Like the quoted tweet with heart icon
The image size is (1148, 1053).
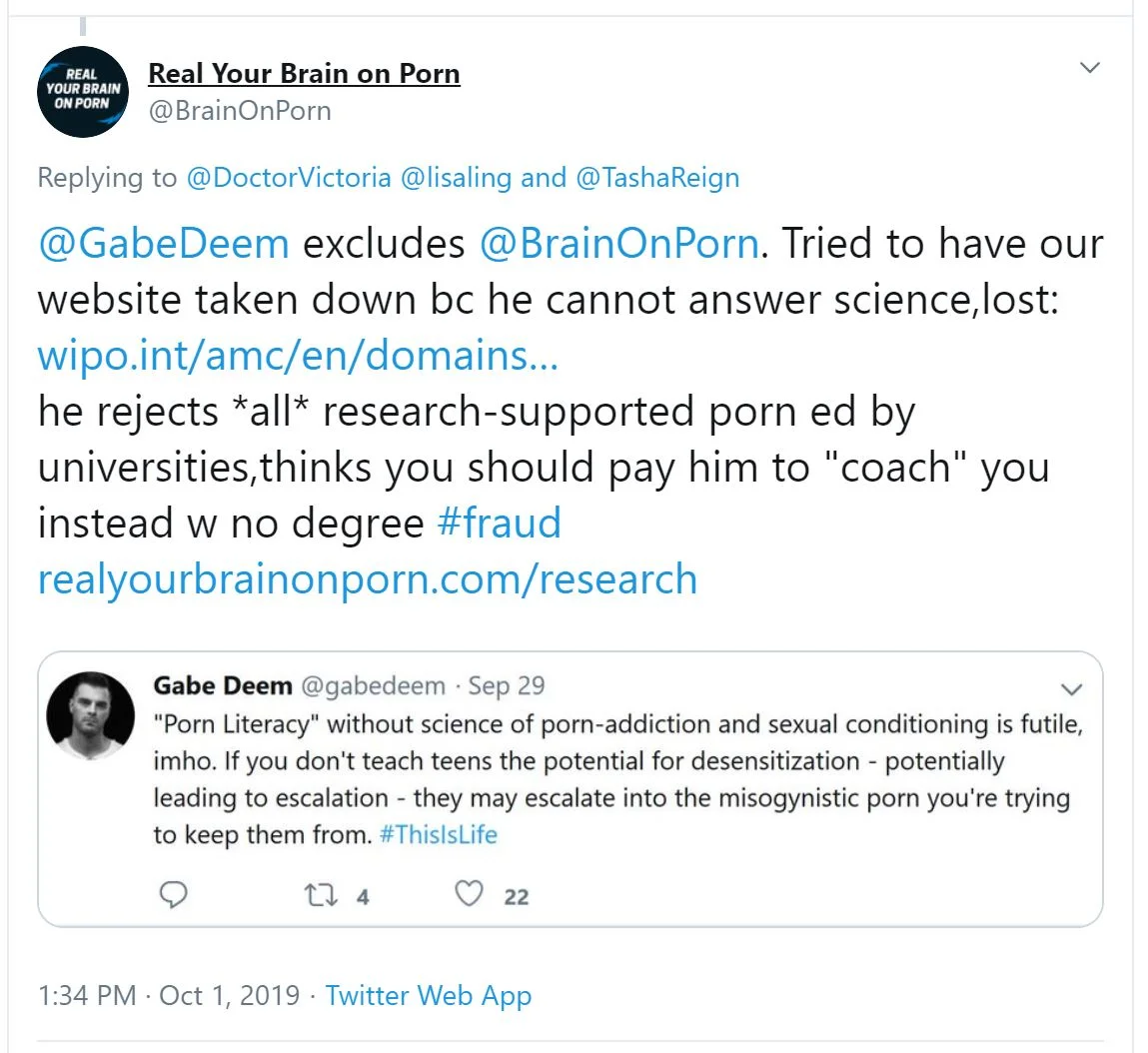coord(470,895)
